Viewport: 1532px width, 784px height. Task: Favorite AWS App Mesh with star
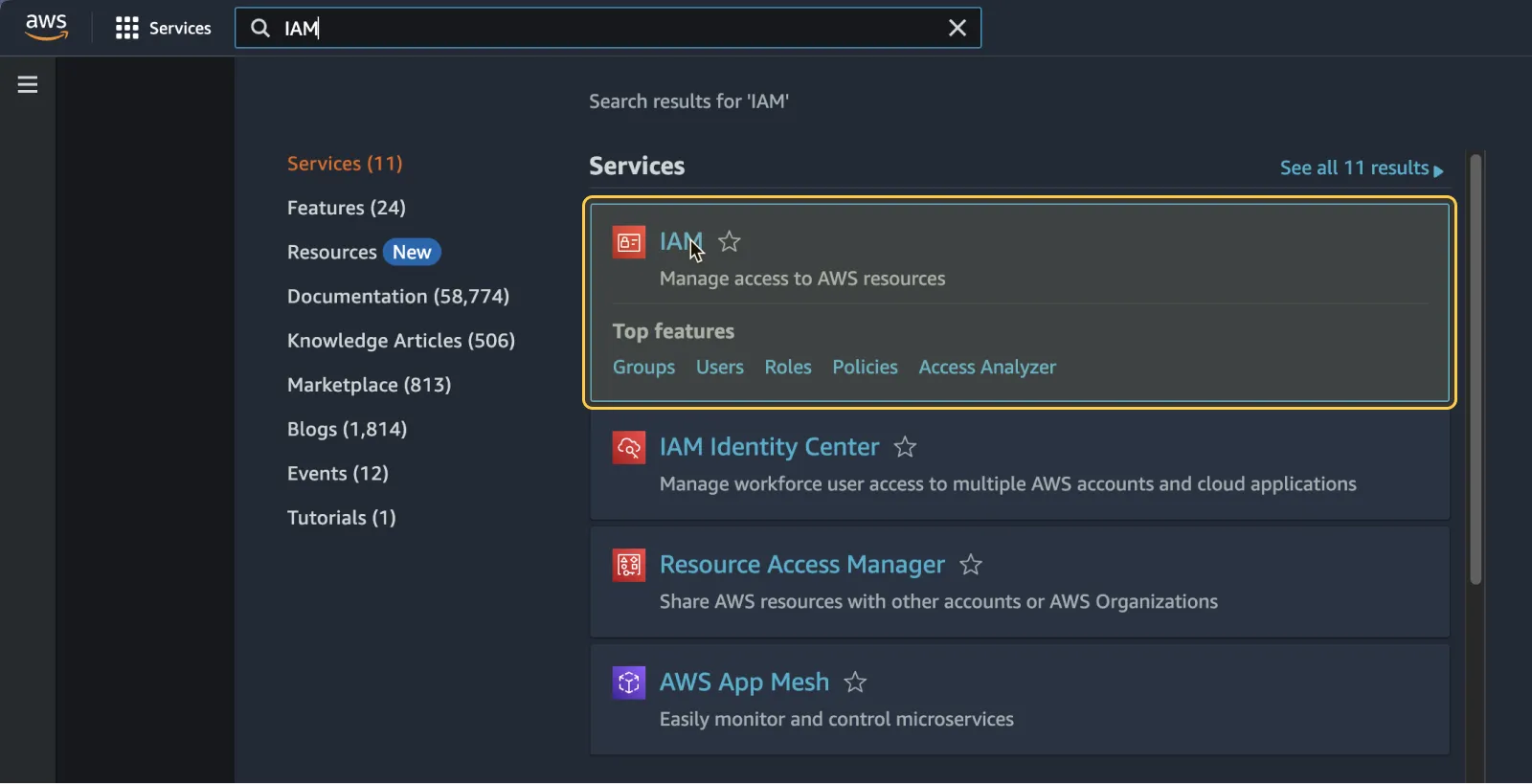[x=855, y=683]
